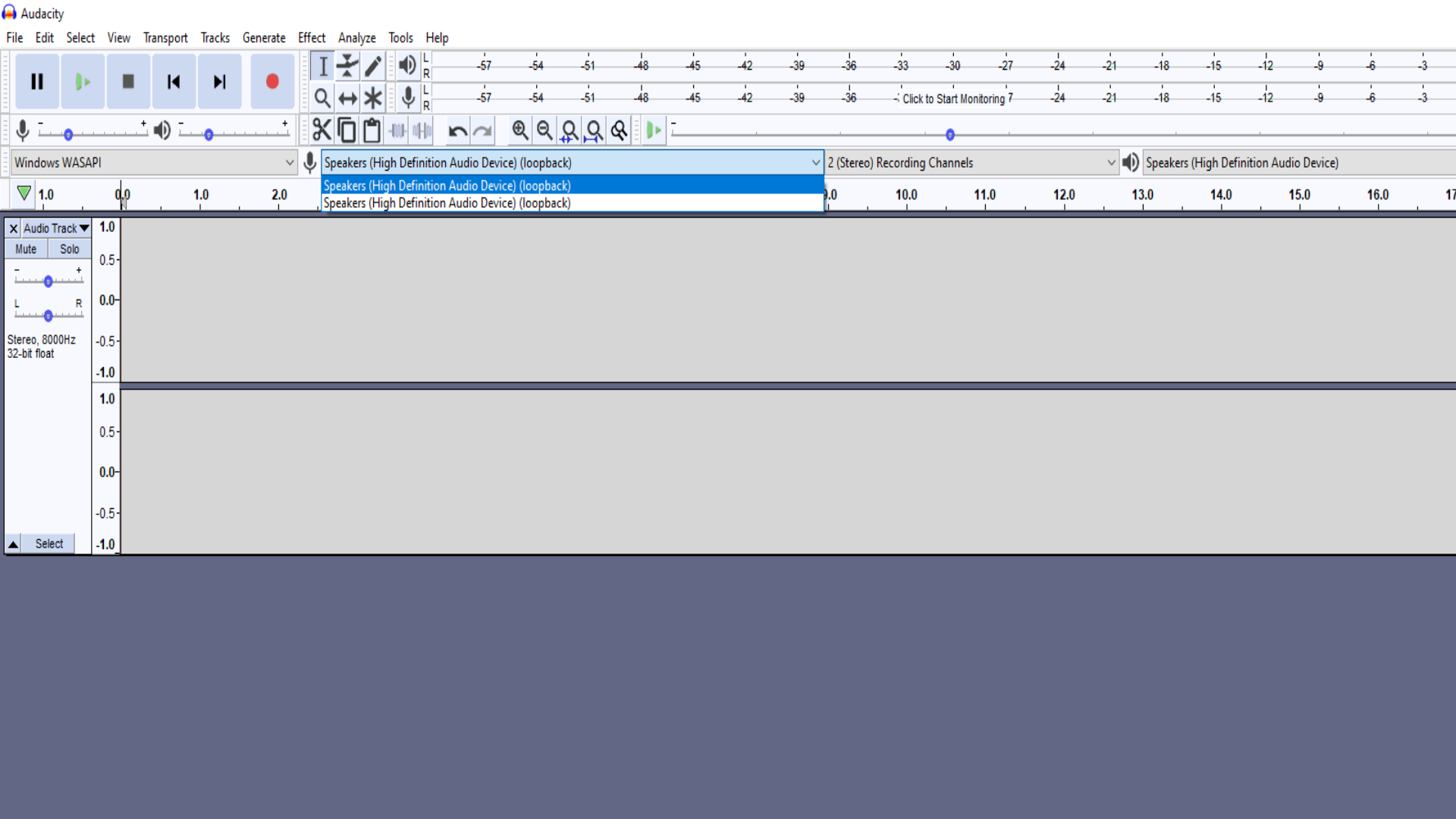This screenshot has height=819, width=1456.
Task: Fit the whole project to width
Action: 595,130
